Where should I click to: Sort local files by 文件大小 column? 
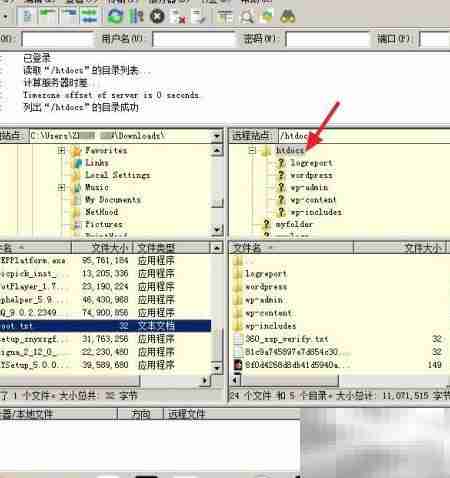pyautogui.click(x=102, y=248)
